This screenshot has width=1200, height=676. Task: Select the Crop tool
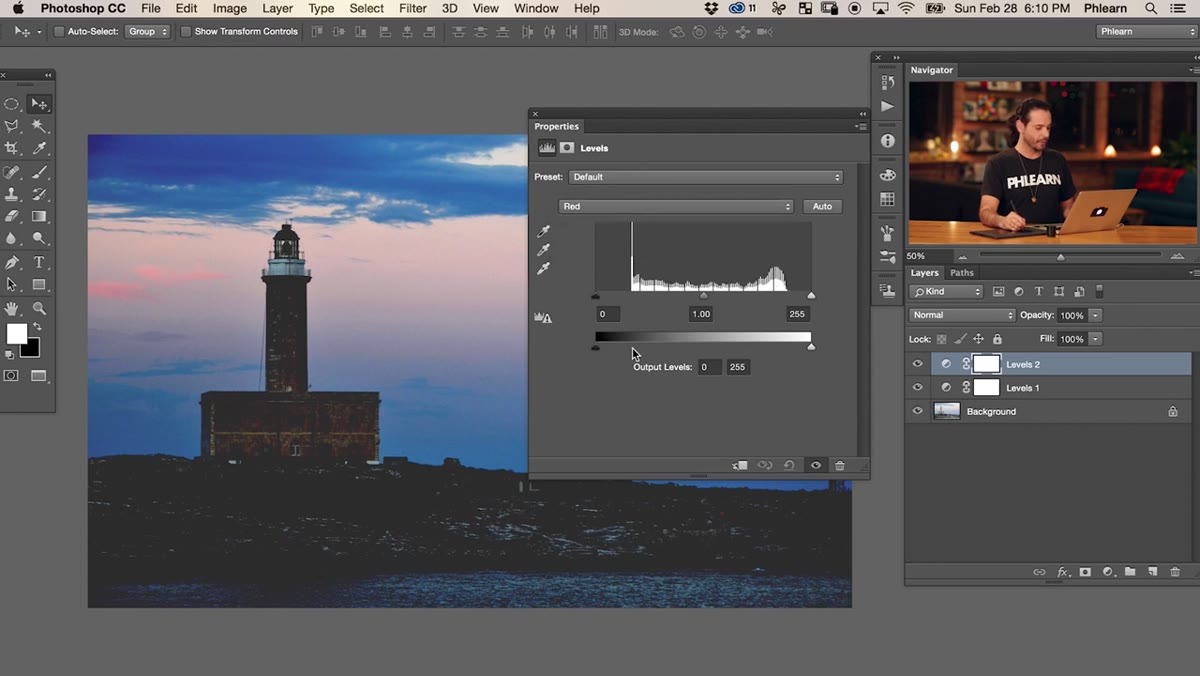pyautogui.click(x=12, y=148)
